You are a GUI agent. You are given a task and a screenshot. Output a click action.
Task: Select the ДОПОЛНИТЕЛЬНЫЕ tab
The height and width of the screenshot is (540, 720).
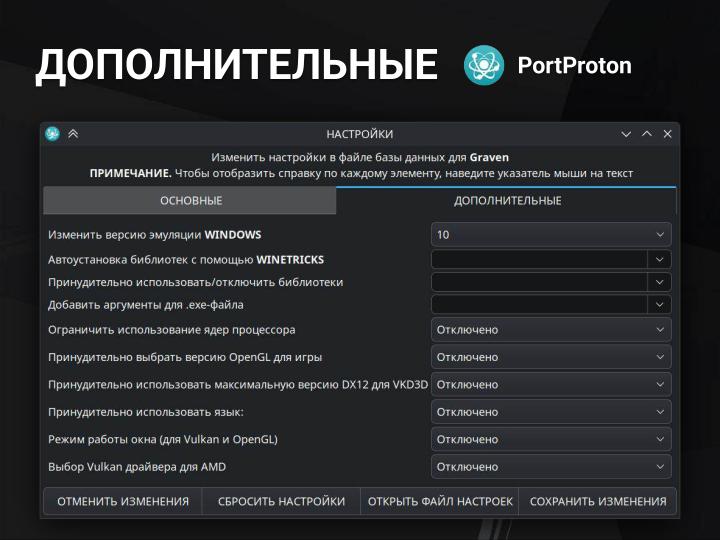click(506, 201)
